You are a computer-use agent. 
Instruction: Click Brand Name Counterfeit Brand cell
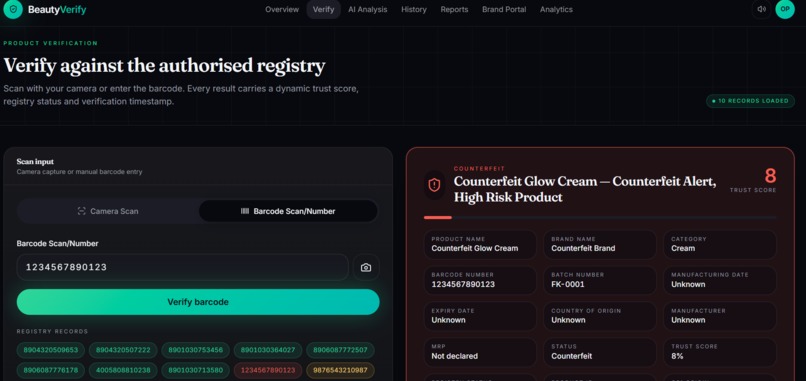[600, 244]
